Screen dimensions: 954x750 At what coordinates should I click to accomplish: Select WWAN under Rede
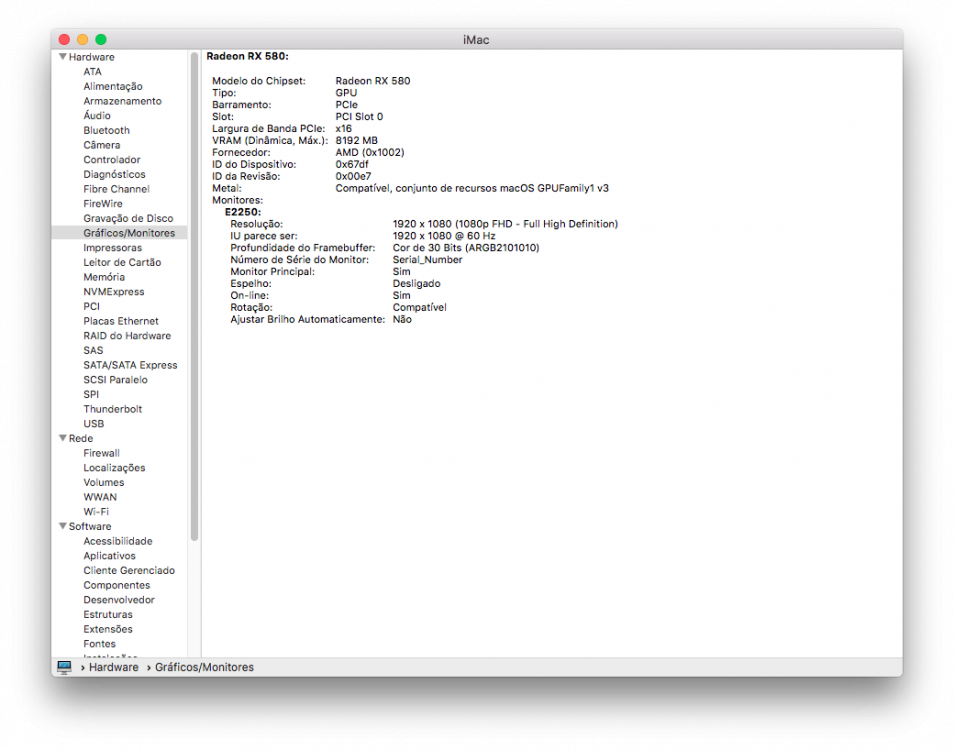(100, 497)
